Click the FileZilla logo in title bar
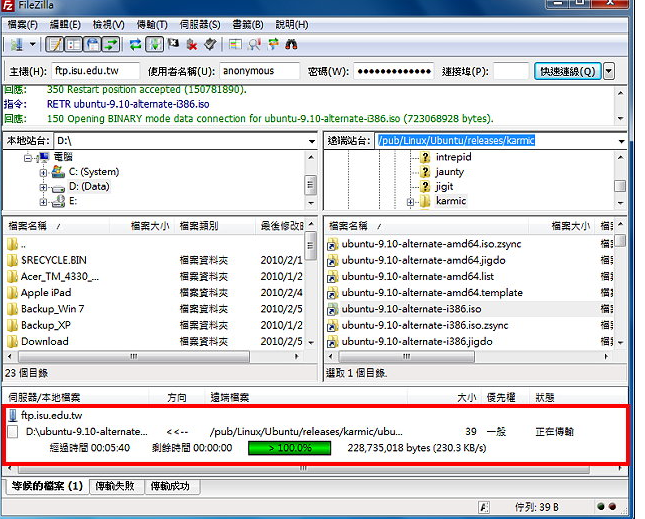This screenshot has width=645, height=519. tap(9, 6)
